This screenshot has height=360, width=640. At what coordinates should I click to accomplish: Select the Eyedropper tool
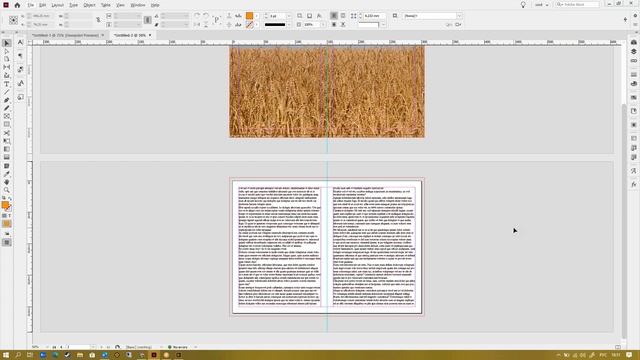pos(7,174)
